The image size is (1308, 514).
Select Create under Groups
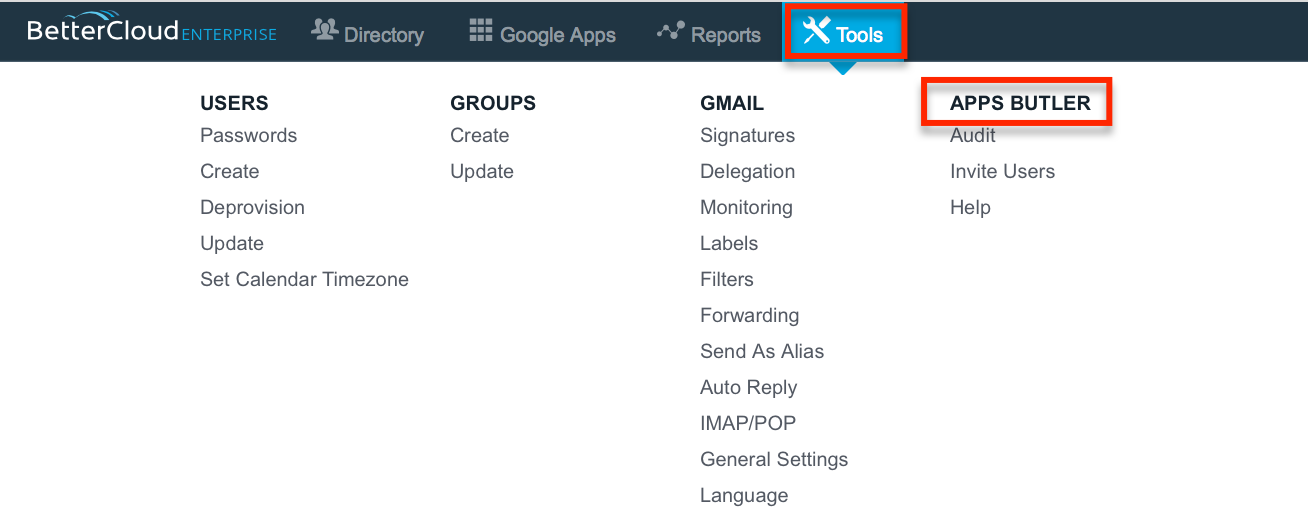(479, 135)
